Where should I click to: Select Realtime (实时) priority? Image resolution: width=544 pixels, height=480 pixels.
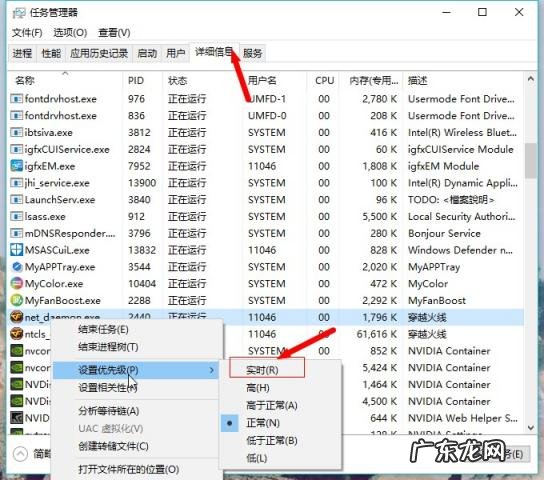[x=262, y=370]
